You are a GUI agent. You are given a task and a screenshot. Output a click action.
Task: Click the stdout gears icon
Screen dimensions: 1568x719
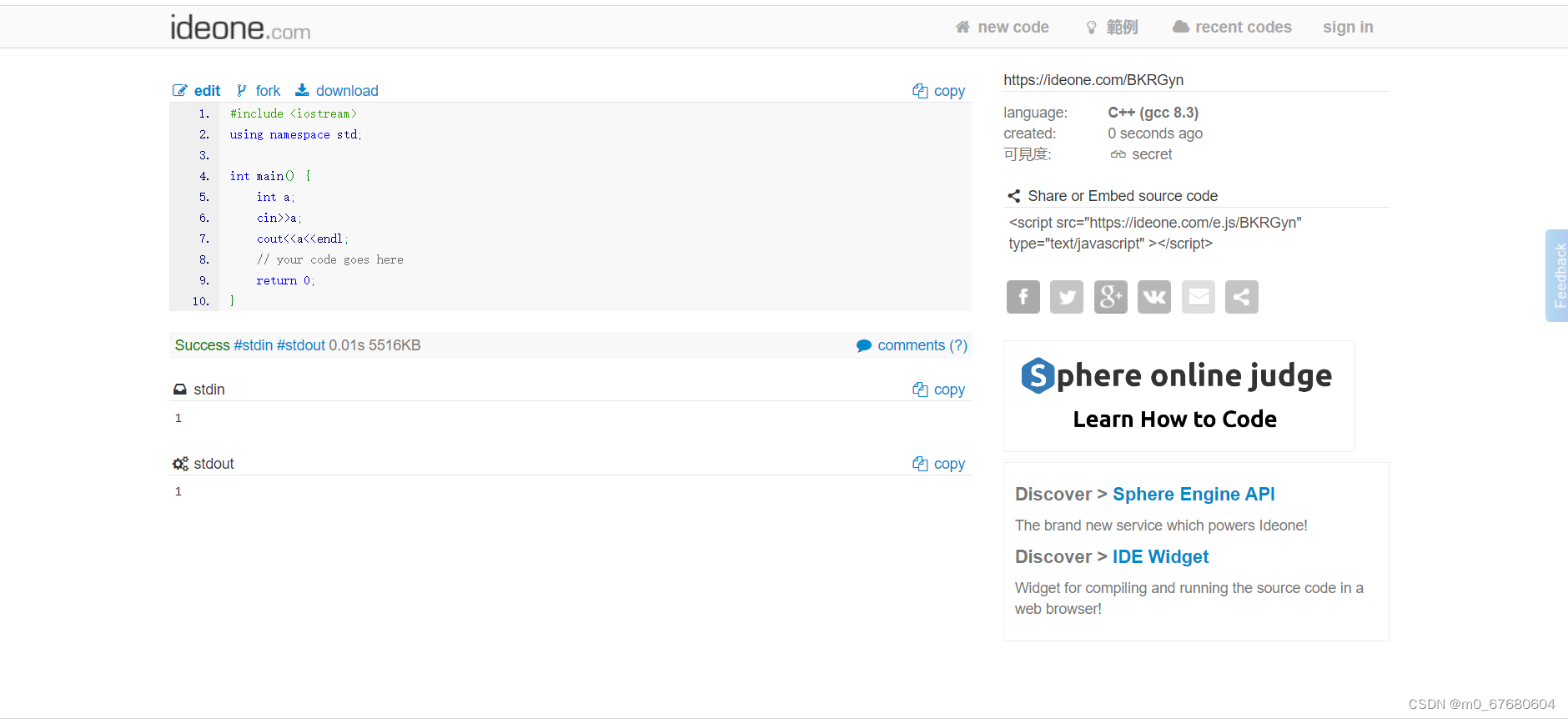(x=180, y=464)
